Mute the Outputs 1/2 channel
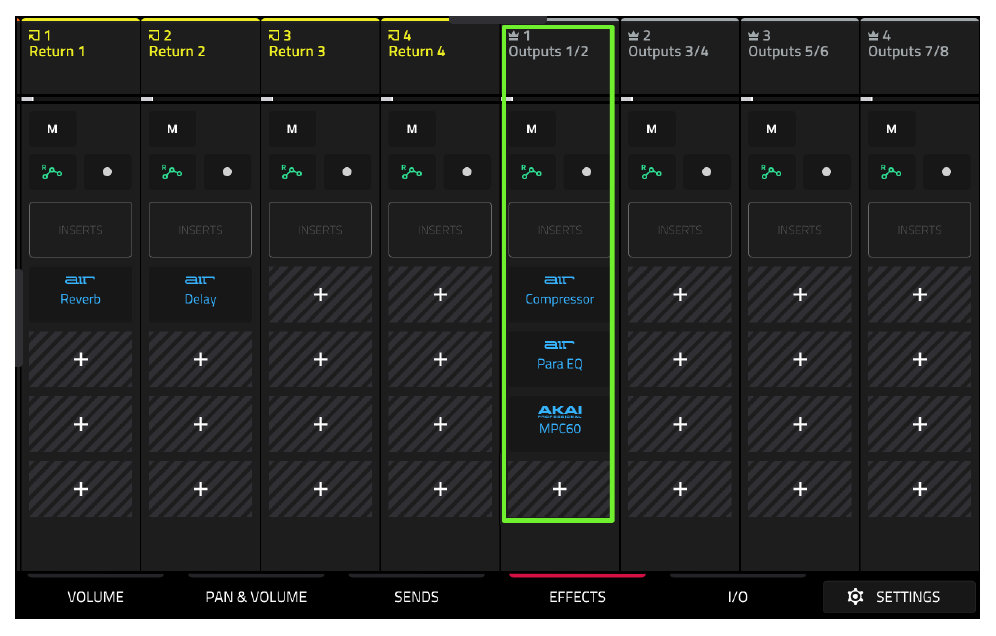996x636 pixels. click(x=532, y=129)
